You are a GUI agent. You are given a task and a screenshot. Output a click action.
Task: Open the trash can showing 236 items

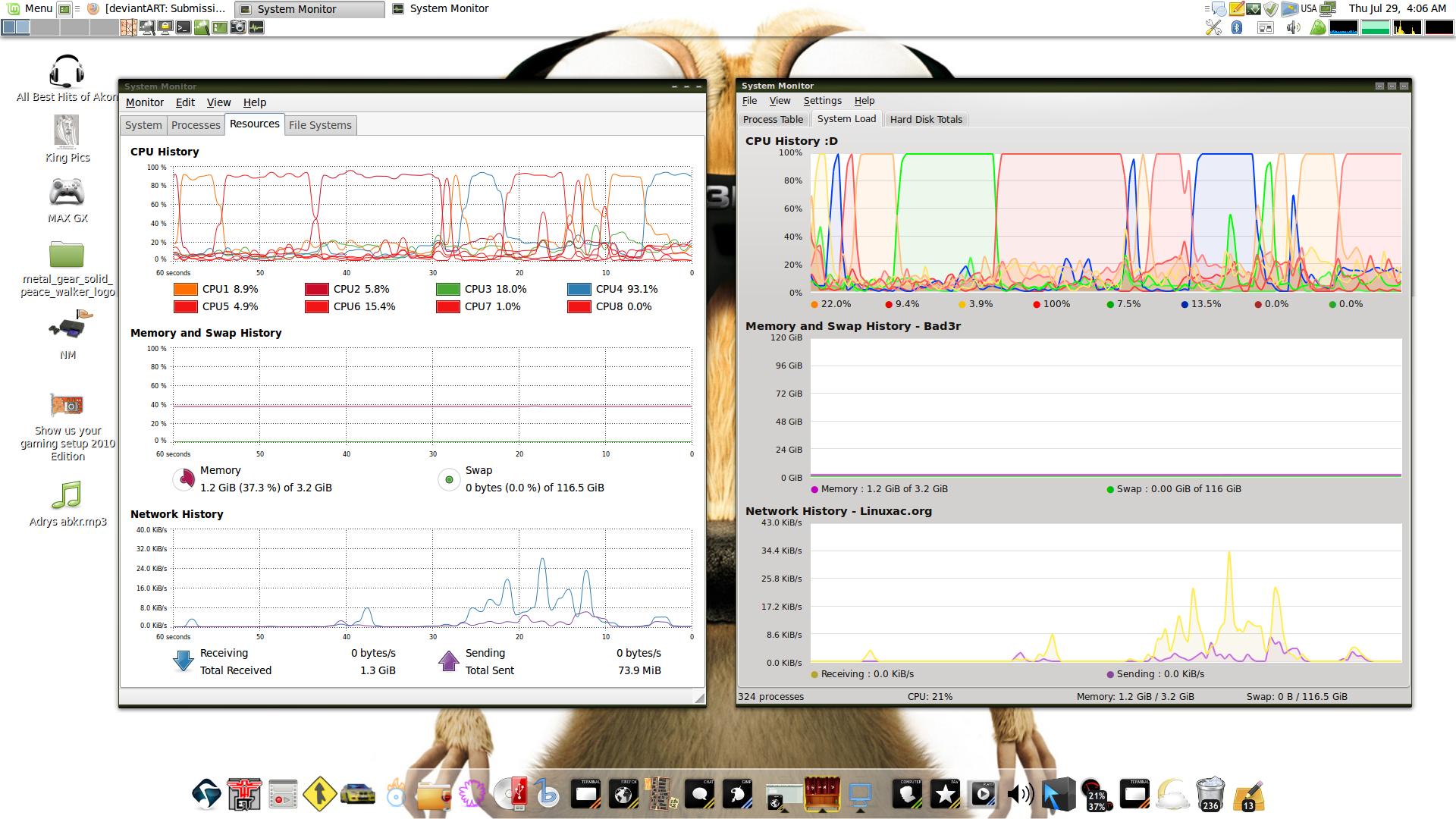point(1210,794)
